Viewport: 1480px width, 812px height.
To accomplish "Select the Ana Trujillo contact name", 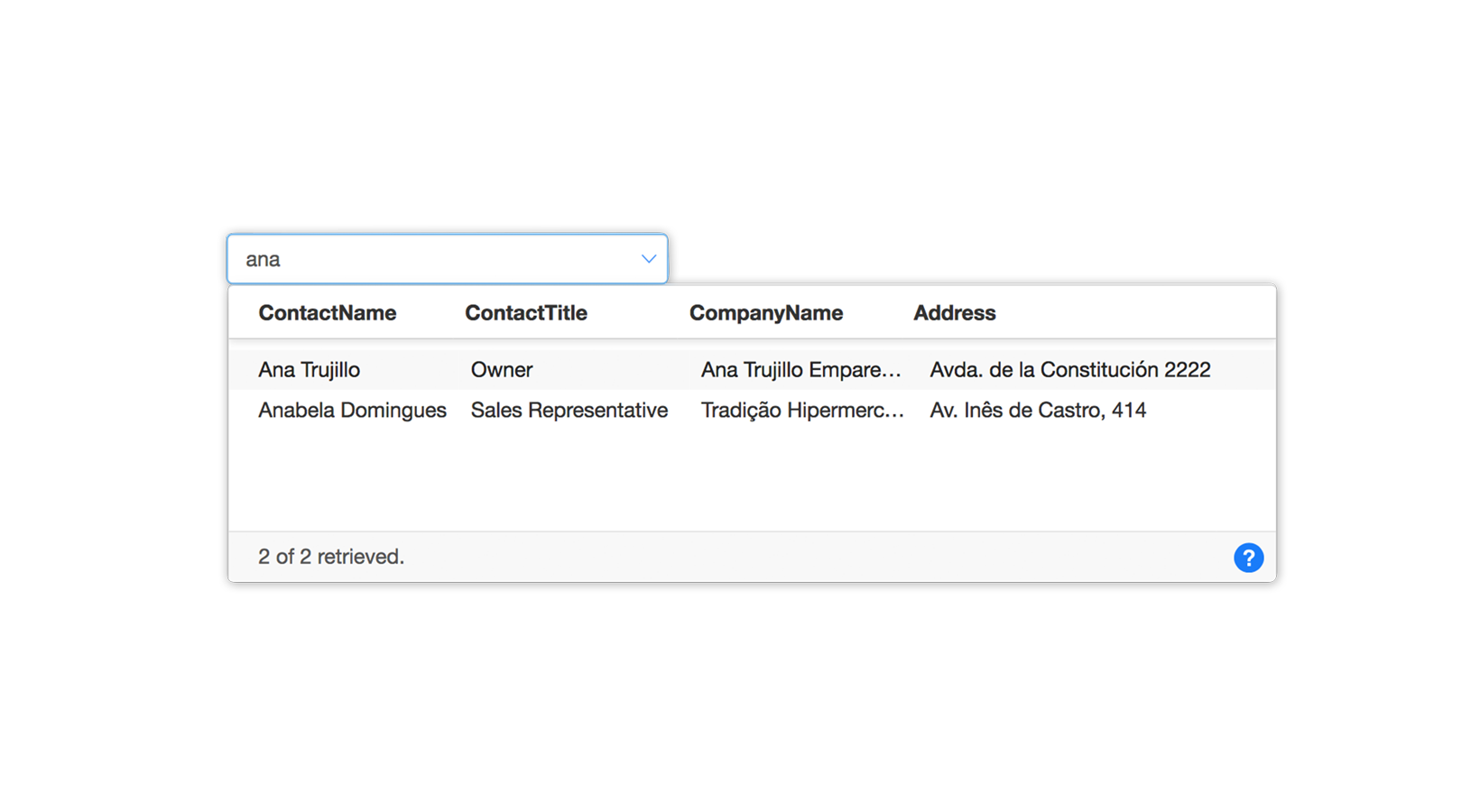I will [x=309, y=370].
